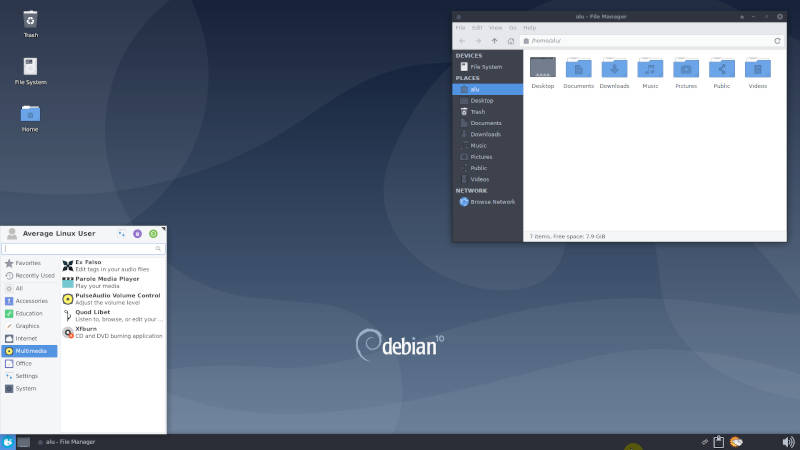Select Desktop in the Places sidebar
800x450 pixels.
(x=487, y=101)
